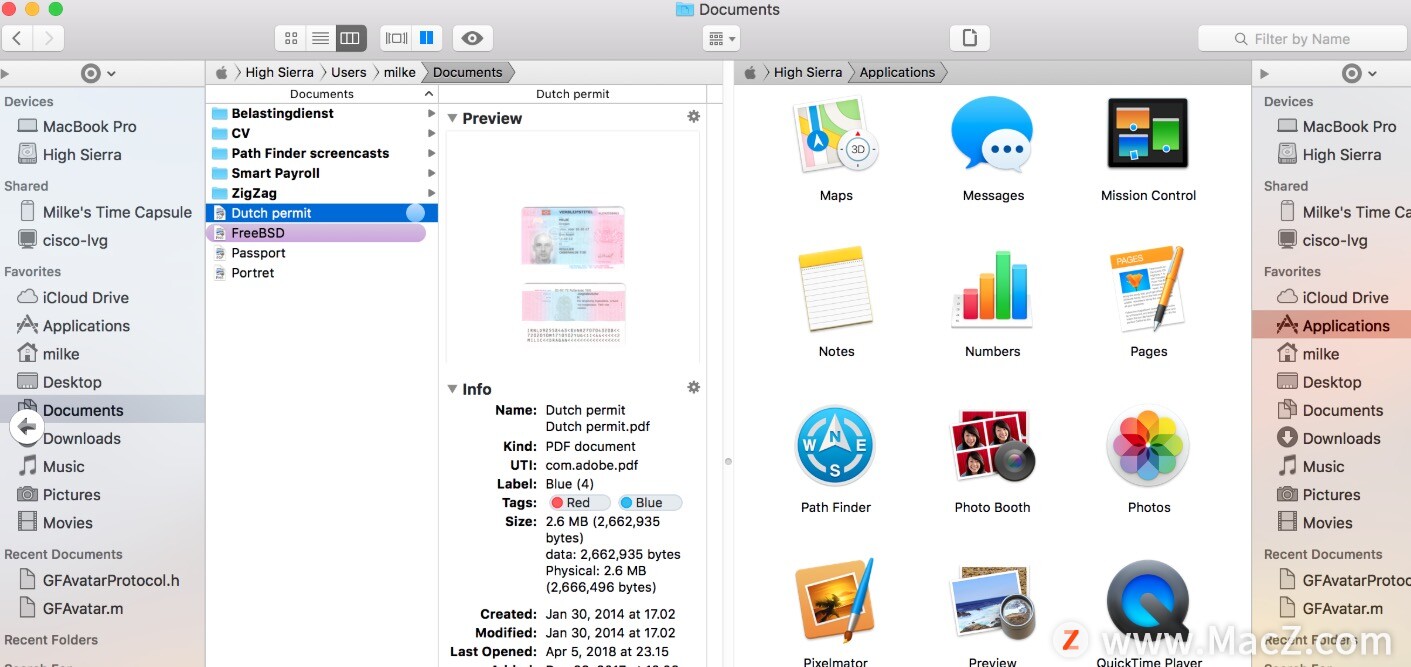Click High Sierra in the Documents path bar

click(280, 72)
